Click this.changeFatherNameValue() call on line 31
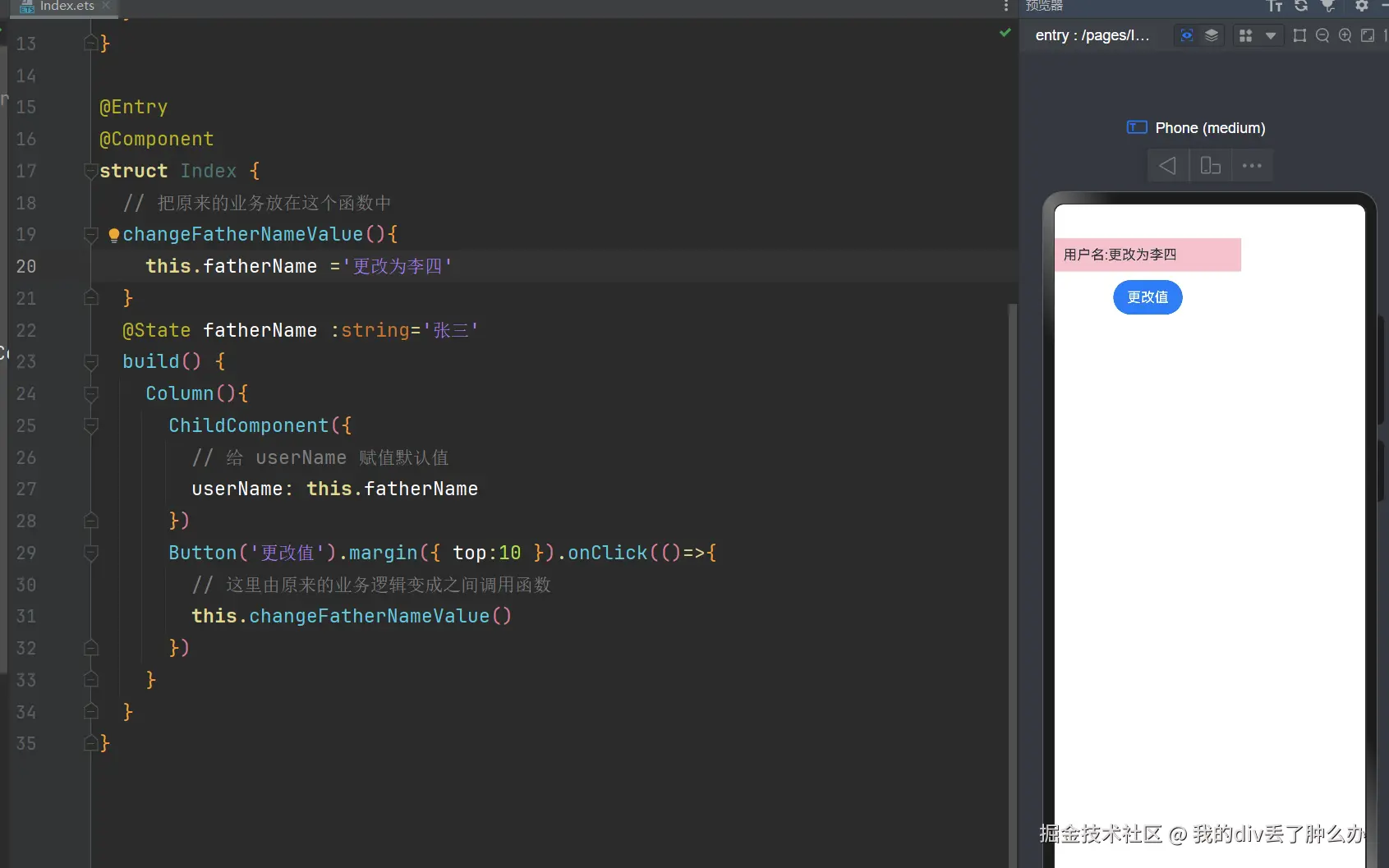The height and width of the screenshot is (868, 1389). click(352, 616)
